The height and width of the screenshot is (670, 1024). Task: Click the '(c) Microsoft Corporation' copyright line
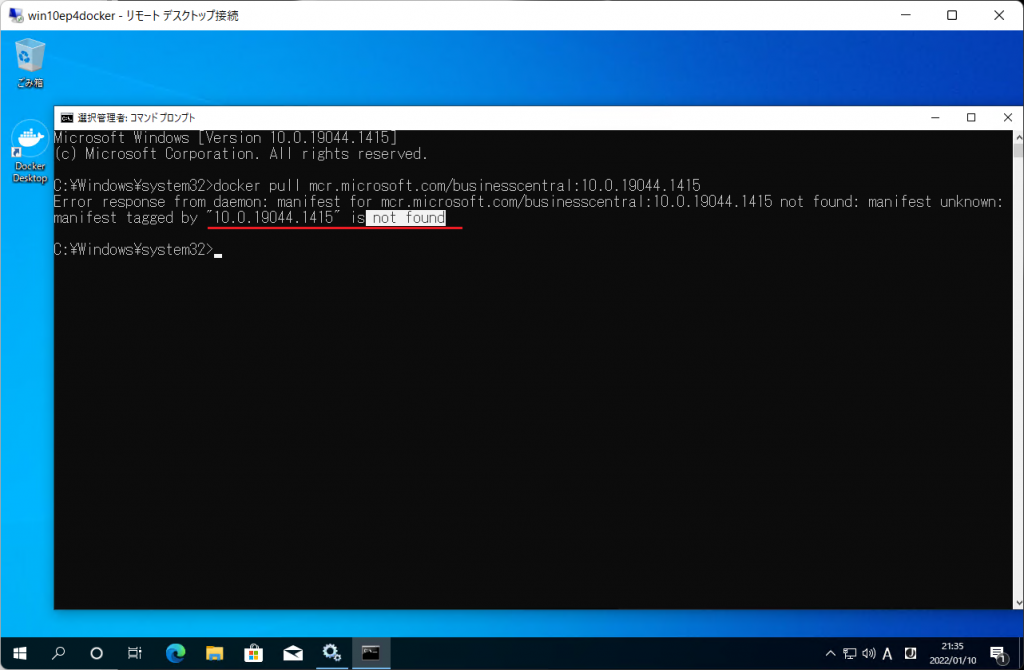[x=240, y=154]
